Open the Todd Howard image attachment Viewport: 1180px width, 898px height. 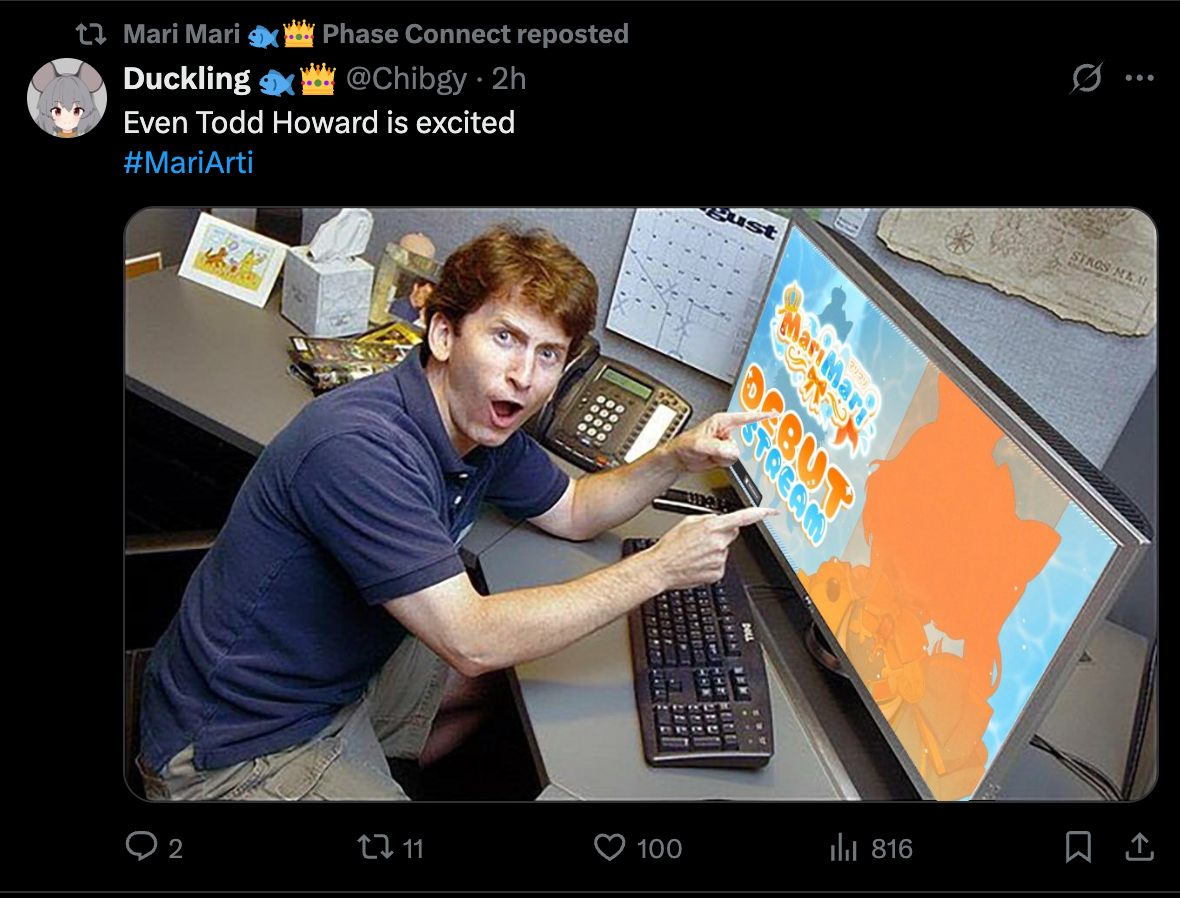coord(640,504)
